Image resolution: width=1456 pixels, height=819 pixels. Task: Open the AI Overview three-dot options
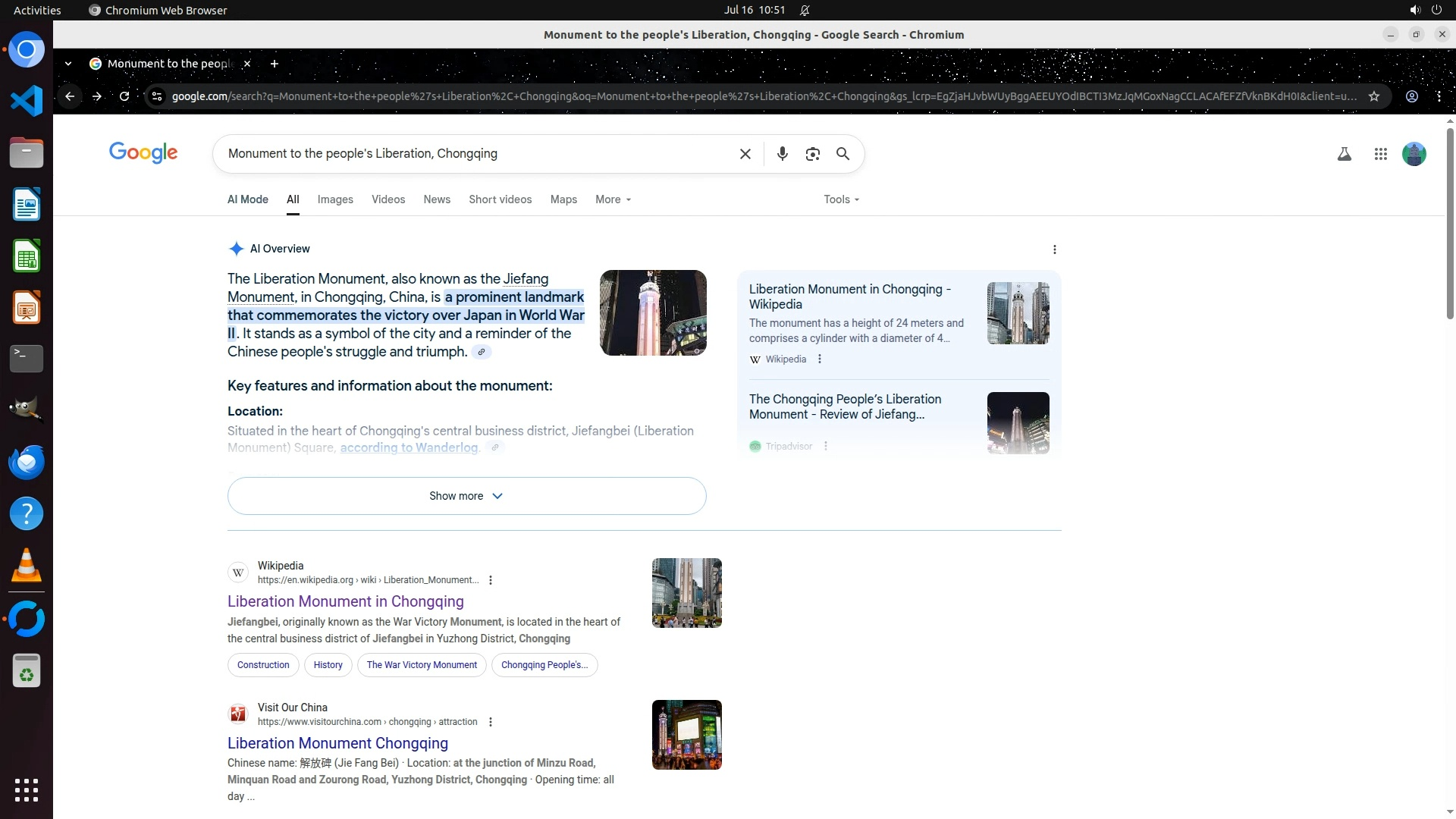(1054, 249)
